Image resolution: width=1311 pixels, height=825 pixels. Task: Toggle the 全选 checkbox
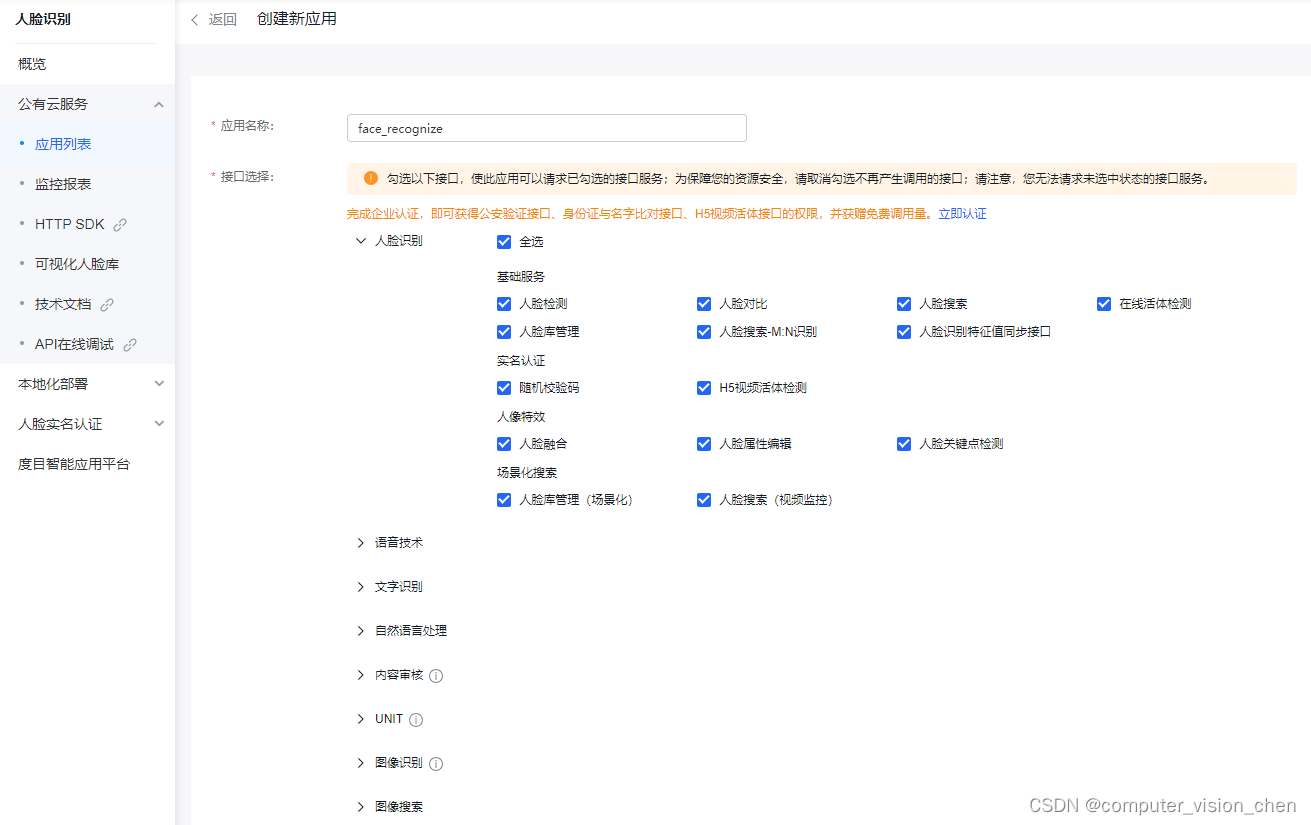pos(504,242)
